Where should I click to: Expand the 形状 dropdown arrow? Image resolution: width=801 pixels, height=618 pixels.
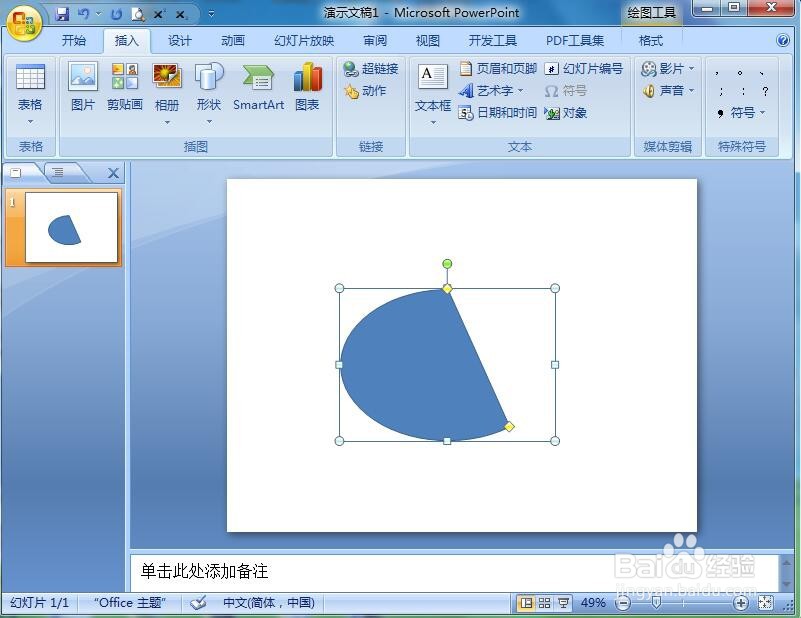[x=209, y=122]
